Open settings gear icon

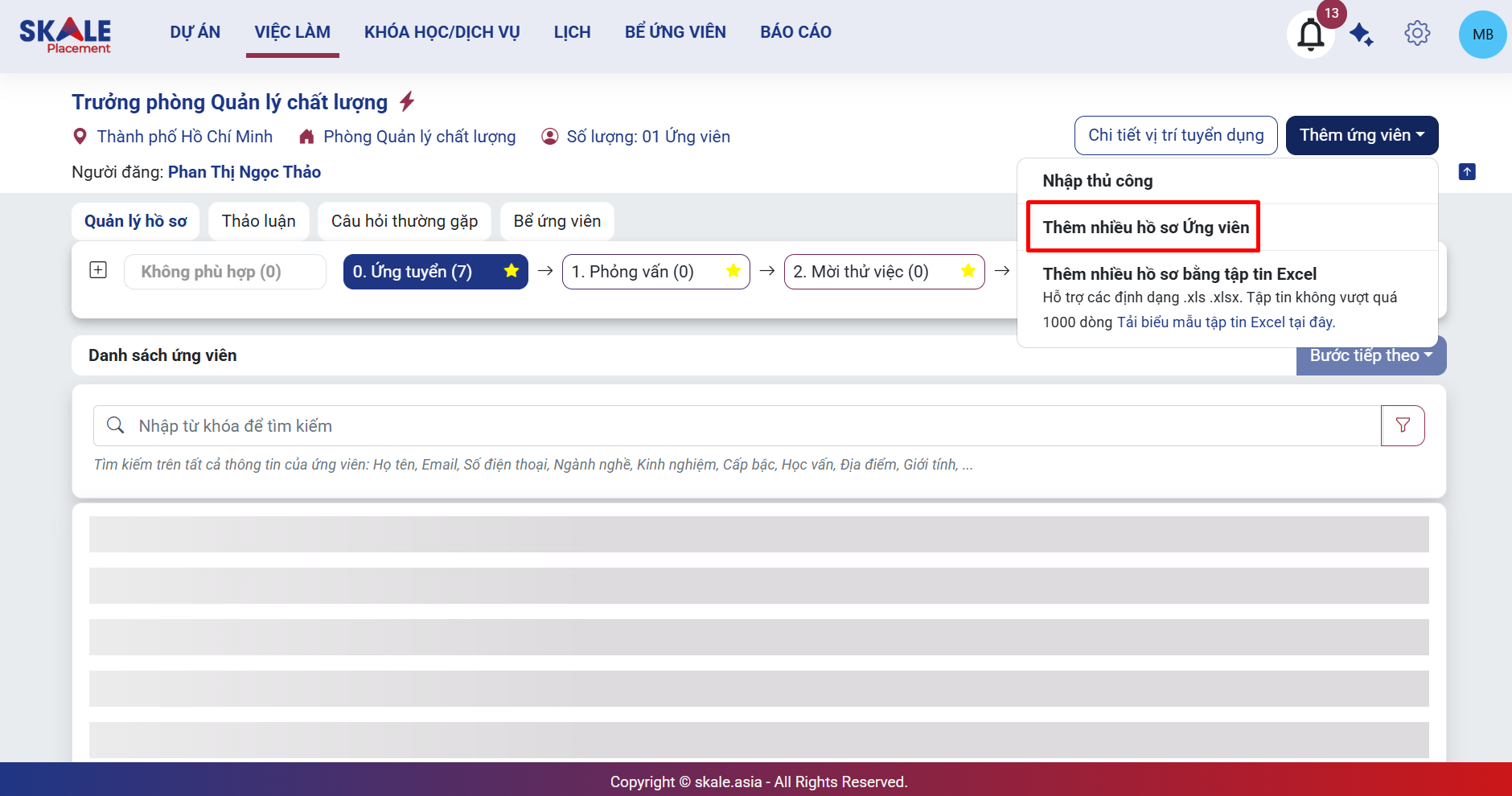point(1416,34)
